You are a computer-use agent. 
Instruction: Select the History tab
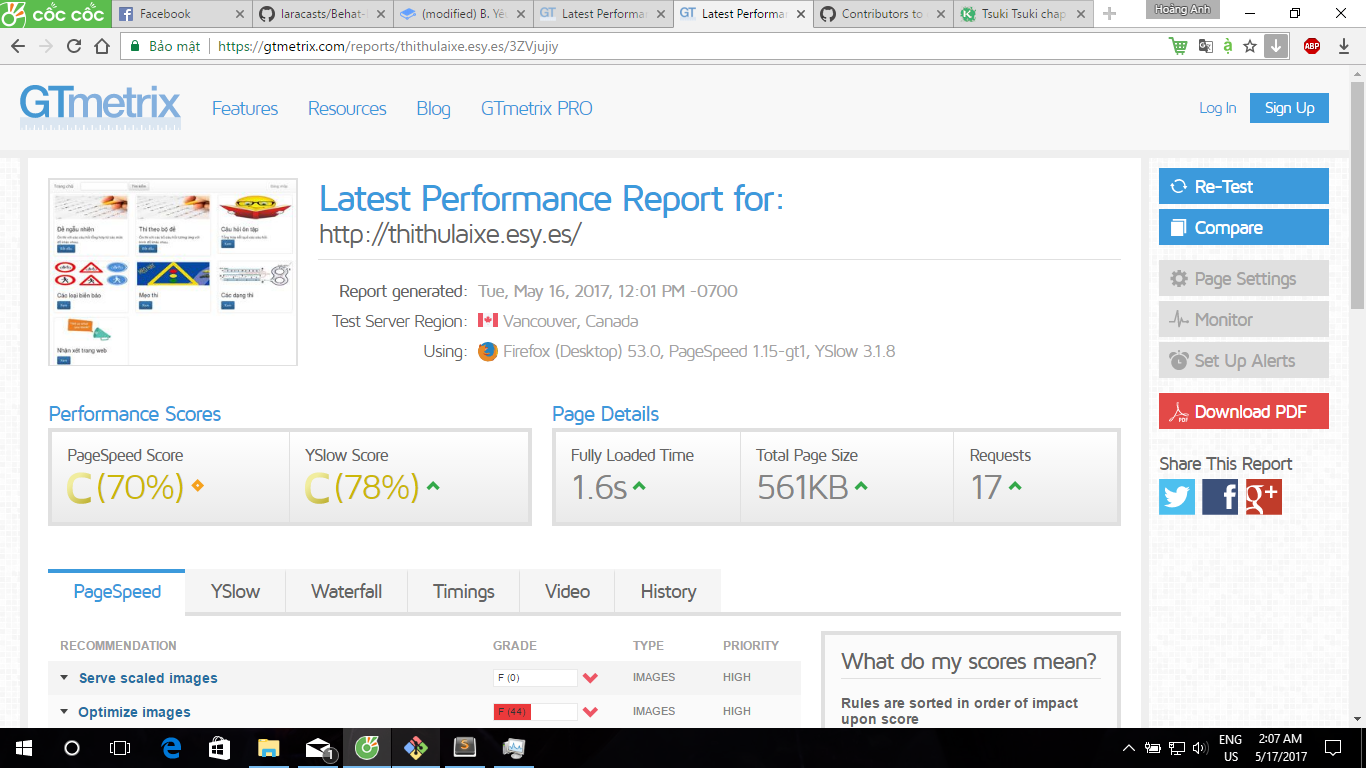pos(668,591)
